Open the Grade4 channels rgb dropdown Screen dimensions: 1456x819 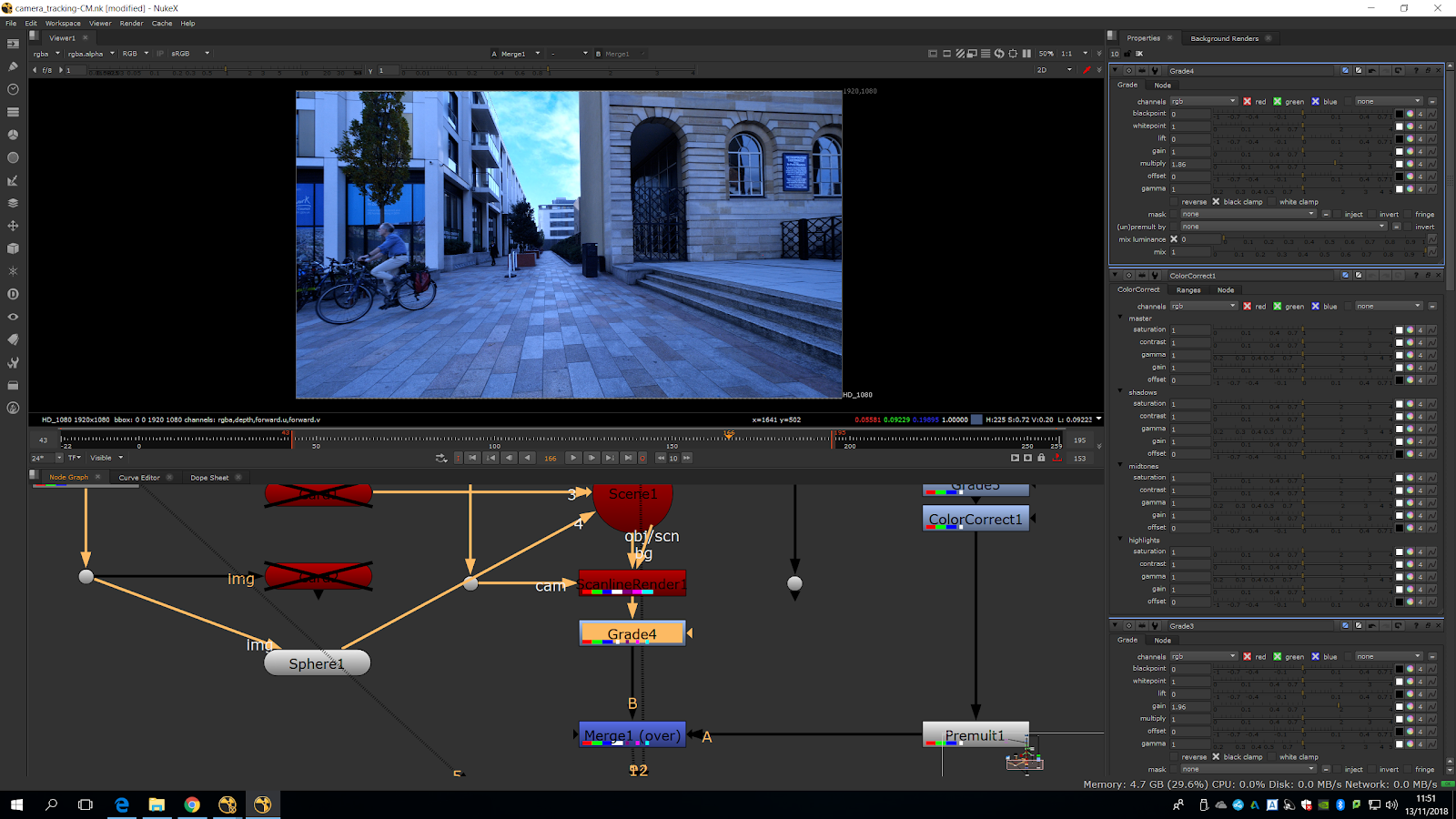(x=1203, y=102)
